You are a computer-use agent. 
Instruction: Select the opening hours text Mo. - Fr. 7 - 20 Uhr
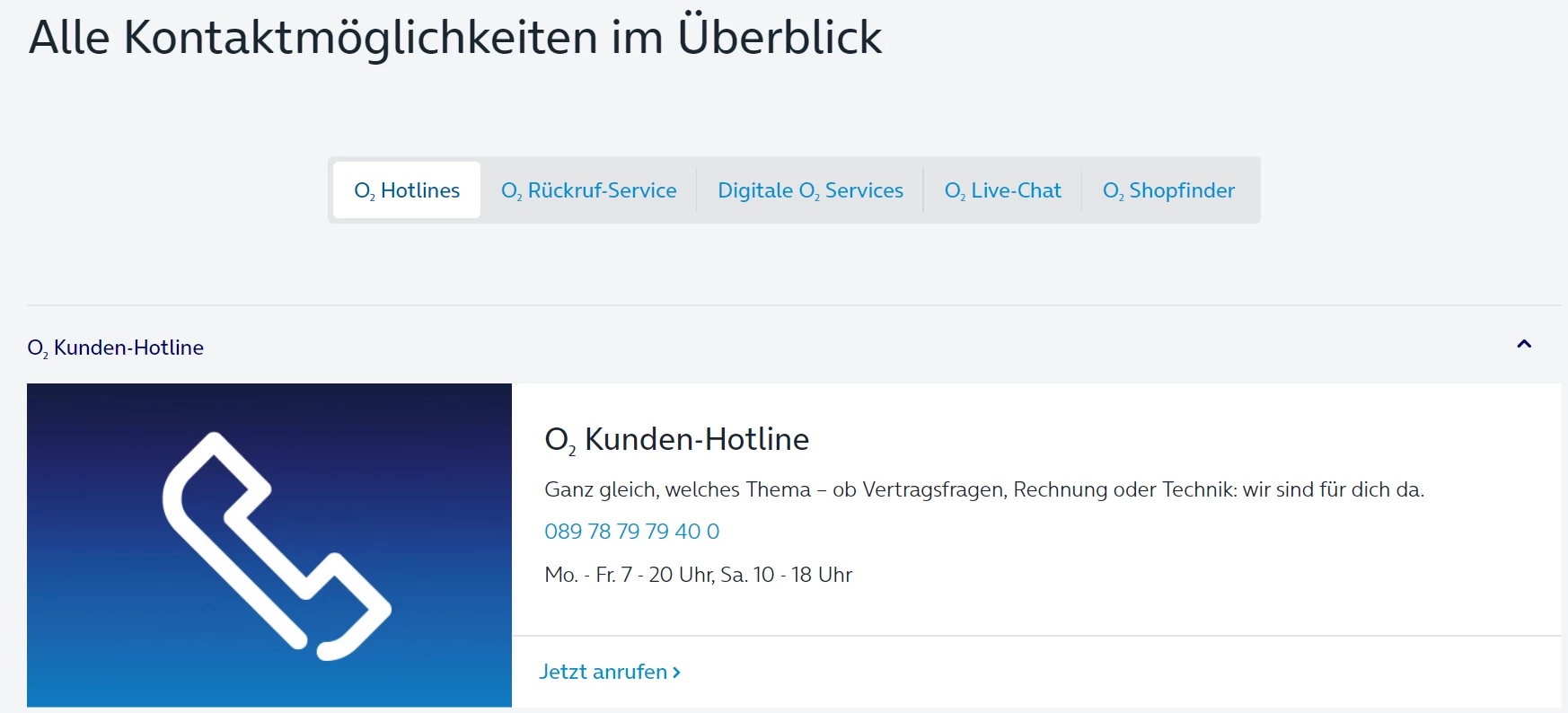pos(630,575)
